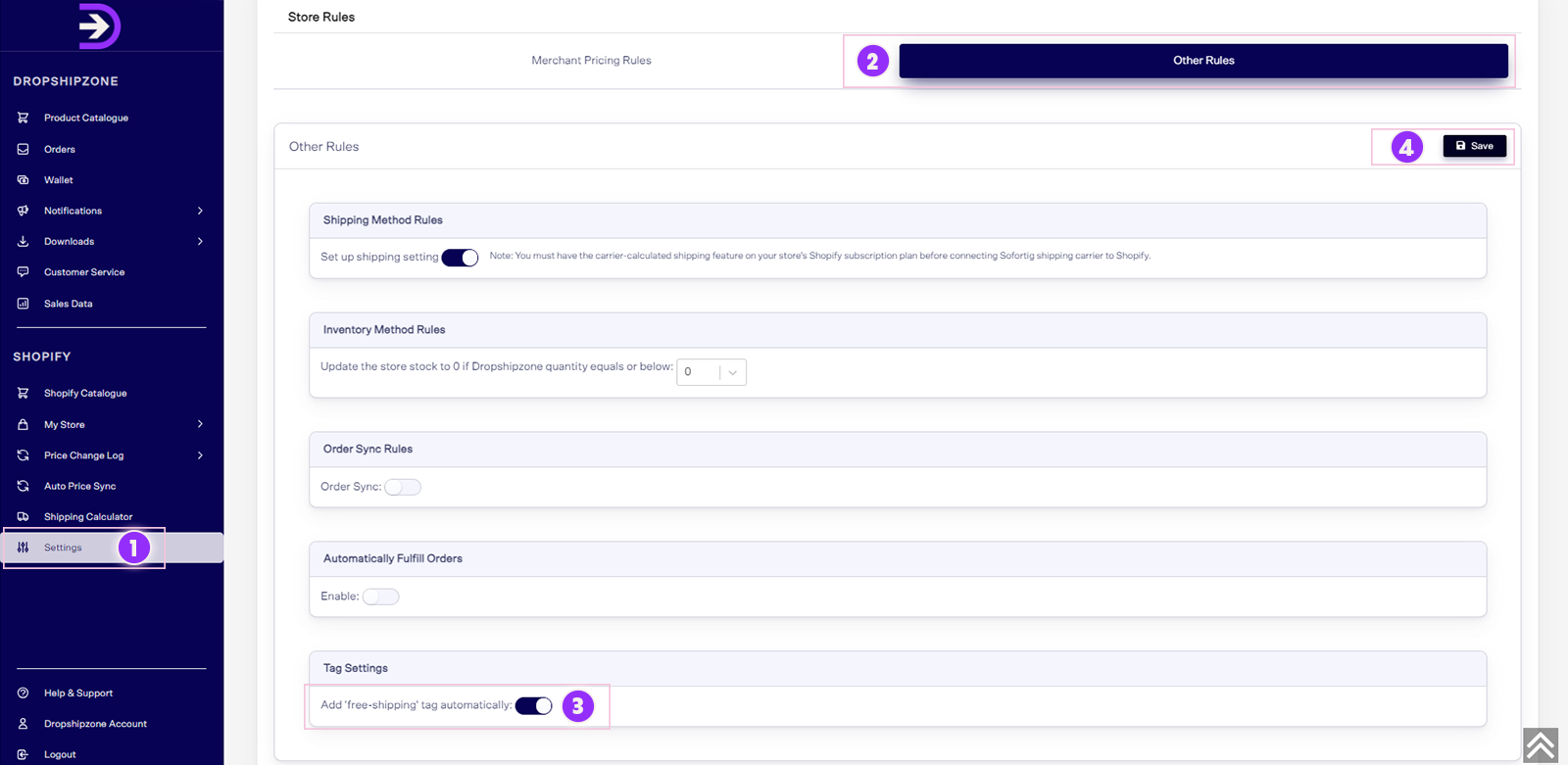Click the Shipping Calculator truck icon
The height and width of the screenshot is (765, 1568).
point(23,516)
